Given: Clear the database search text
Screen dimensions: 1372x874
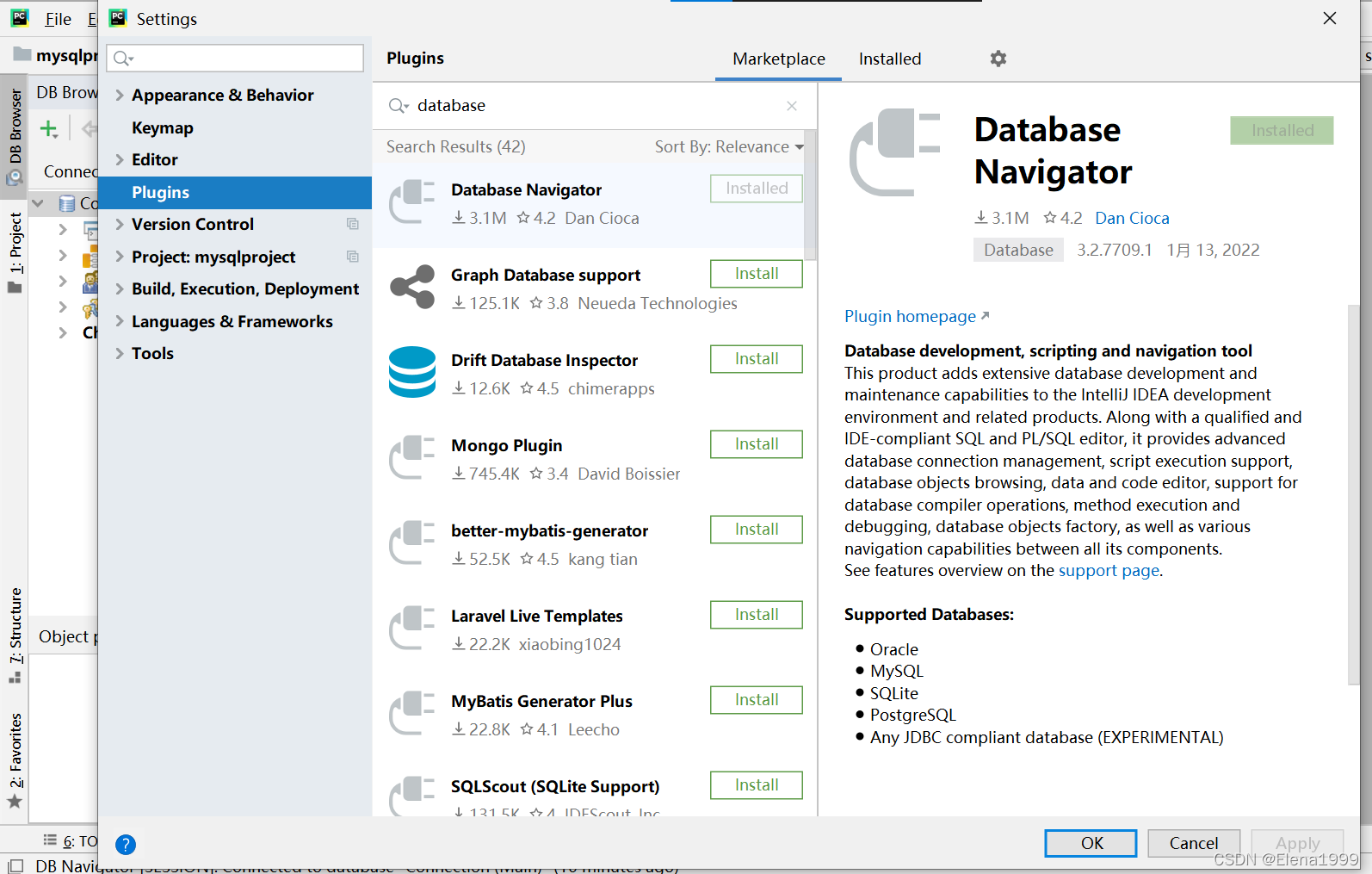Looking at the screenshot, I should [792, 106].
